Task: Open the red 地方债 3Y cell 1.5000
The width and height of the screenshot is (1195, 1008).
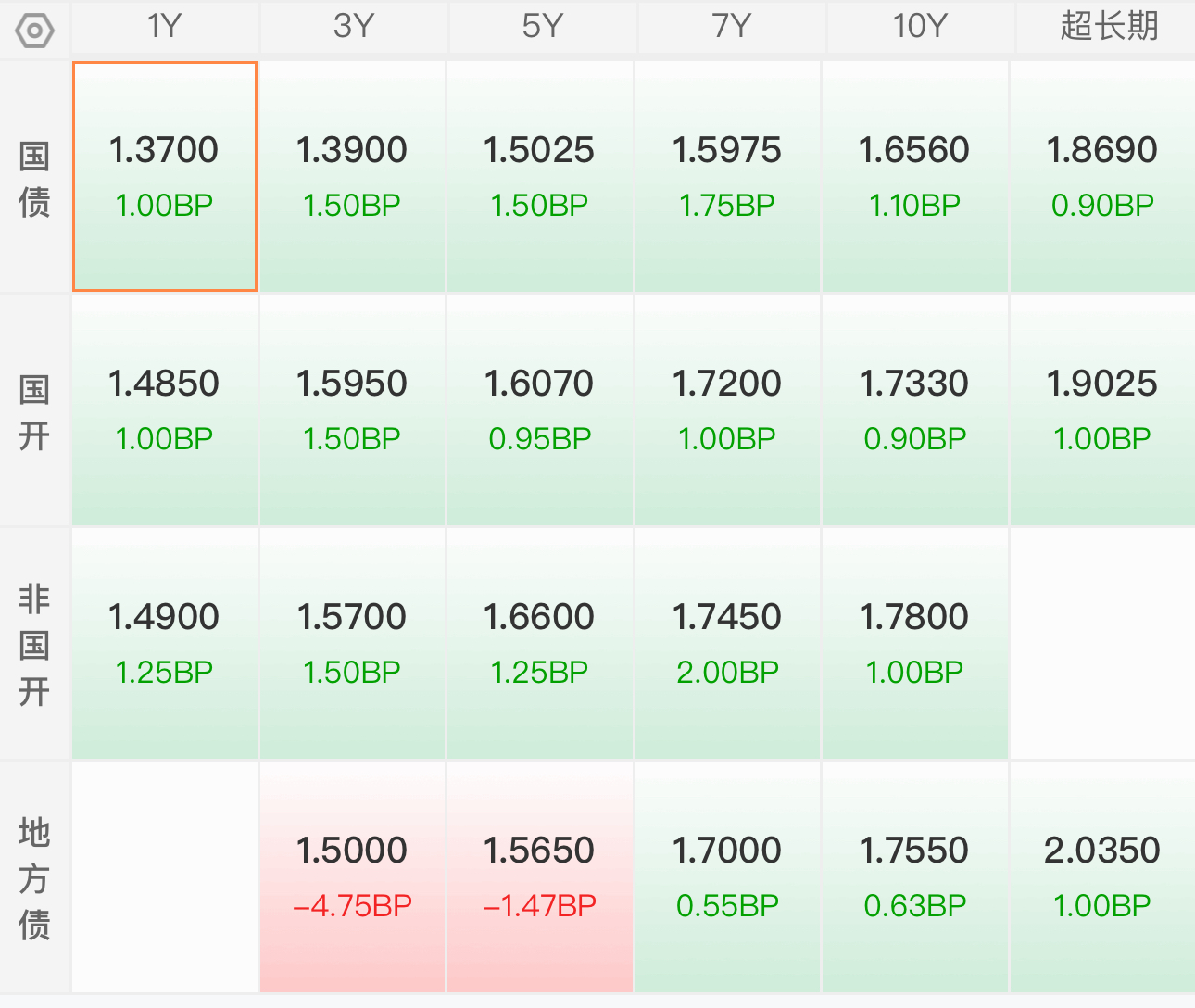Action: 352,876
